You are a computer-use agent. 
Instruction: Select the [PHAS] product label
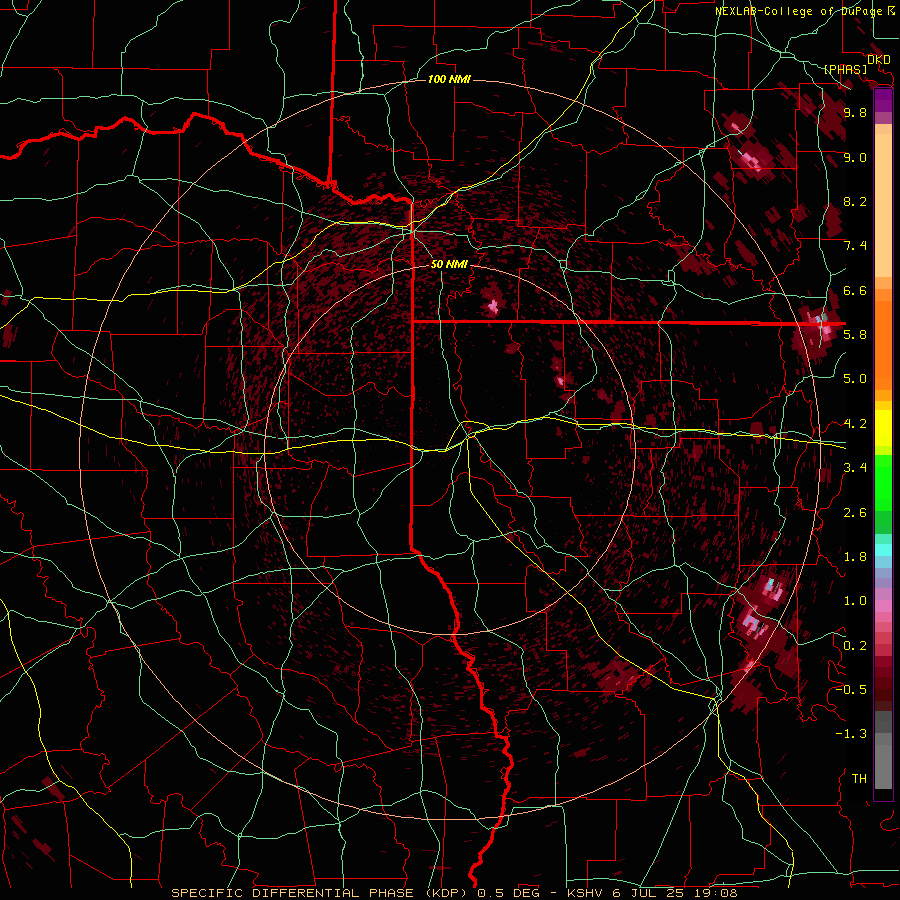845,69
